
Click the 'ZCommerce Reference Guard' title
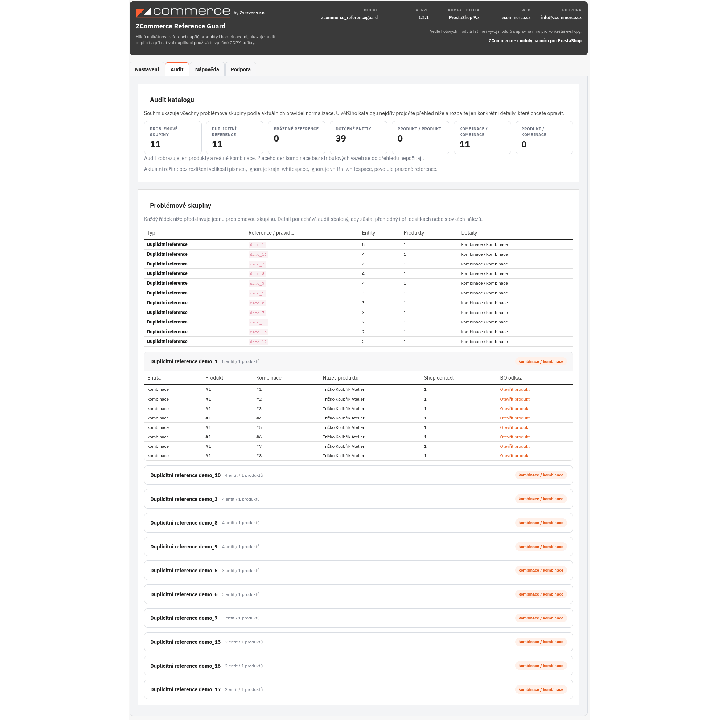180,26
